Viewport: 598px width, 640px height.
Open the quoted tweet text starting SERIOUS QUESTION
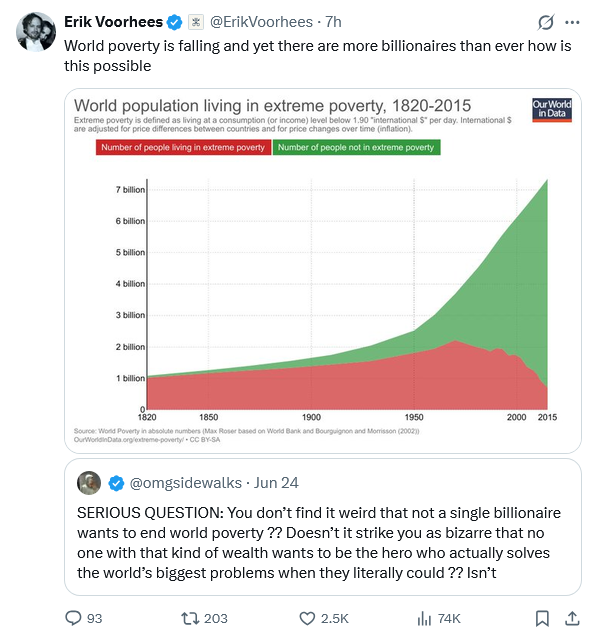coord(319,542)
